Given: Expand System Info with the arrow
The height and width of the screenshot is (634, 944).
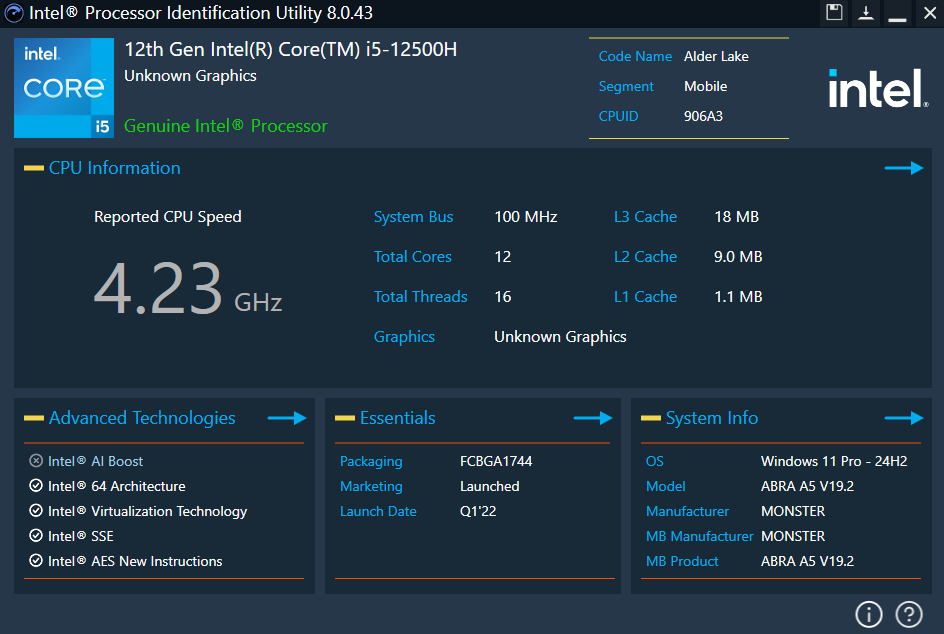Looking at the screenshot, I should click(904, 418).
